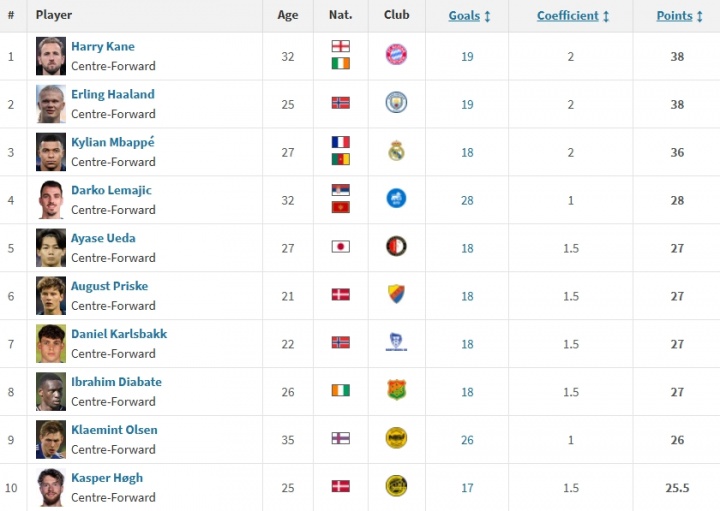
Task: Click Feyenoord club crest for Ayase Ueda
Action: pyautogui.click(x=396, y=247)
